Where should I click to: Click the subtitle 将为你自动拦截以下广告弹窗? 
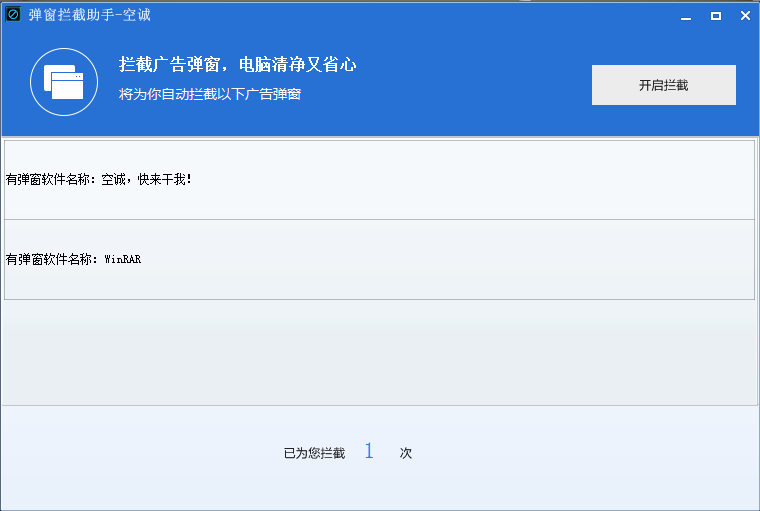[210, 94]
